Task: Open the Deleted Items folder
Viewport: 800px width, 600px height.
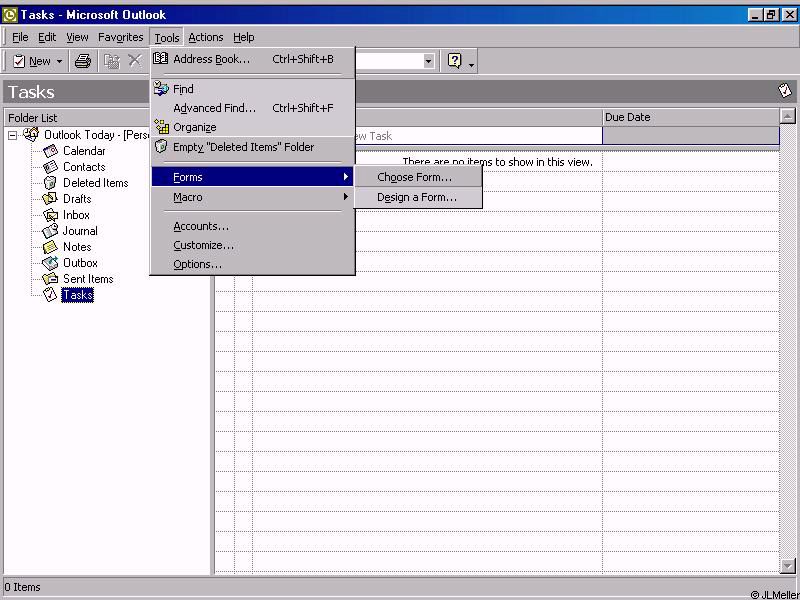Action: click(x=95, y=183)
